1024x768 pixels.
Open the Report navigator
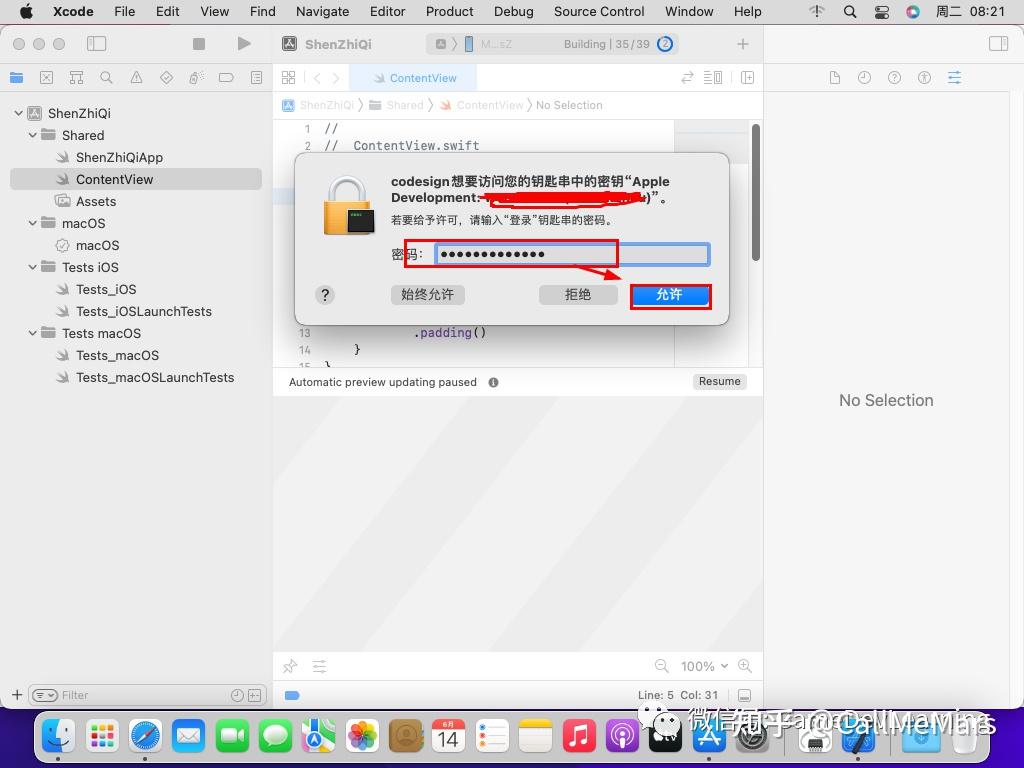[x=257, y=78]
